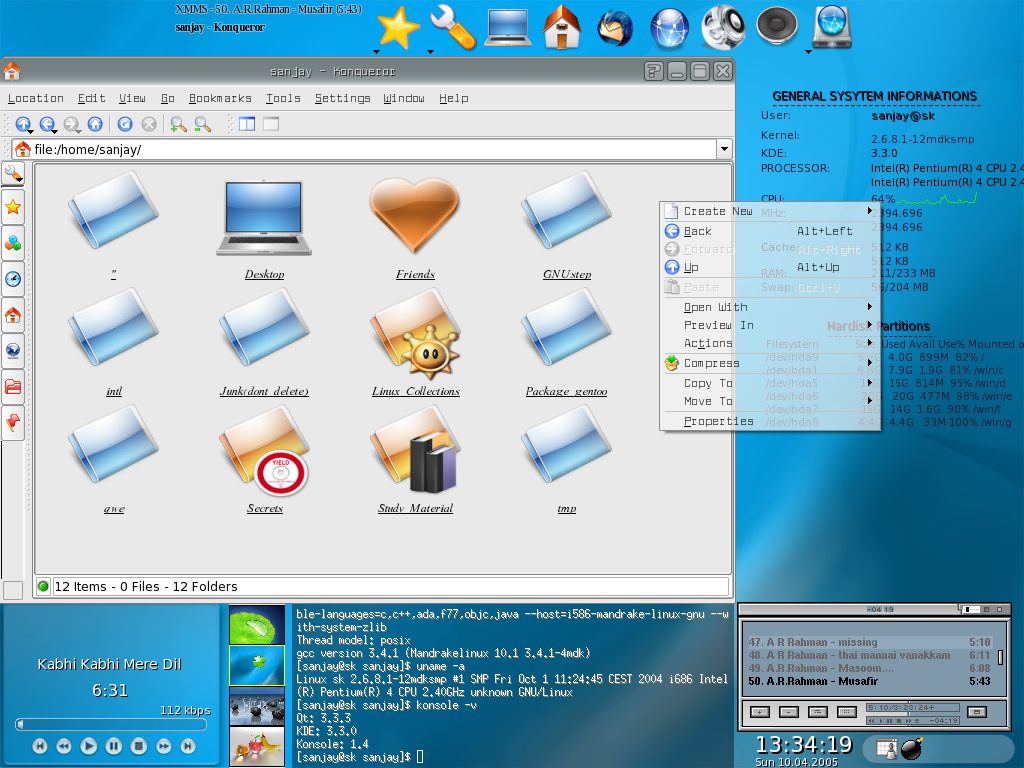Click the Actions entry in context menu
This screenshot has width=1024, height=768.
[x=770, y=343]
